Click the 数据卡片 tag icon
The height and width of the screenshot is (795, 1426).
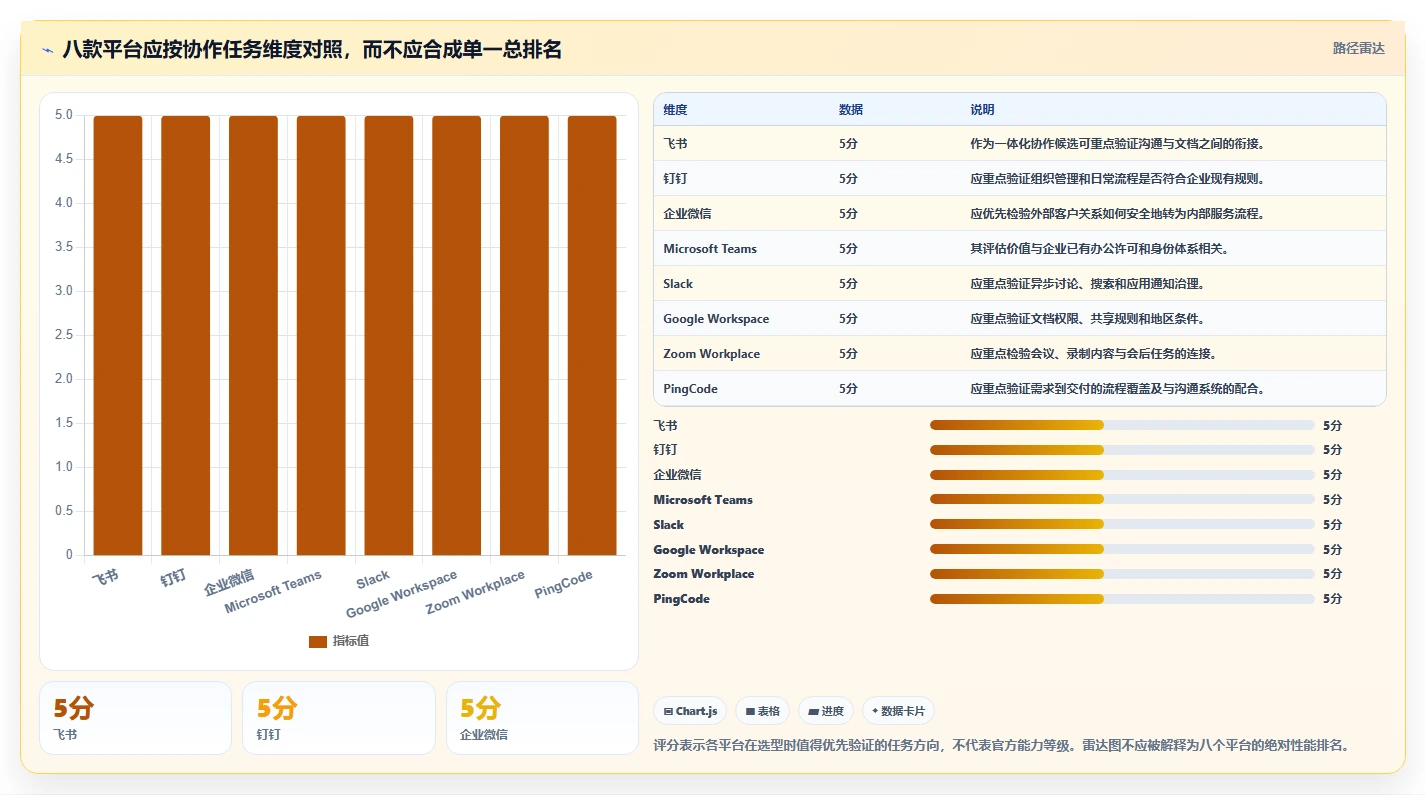tap(875, 711)
